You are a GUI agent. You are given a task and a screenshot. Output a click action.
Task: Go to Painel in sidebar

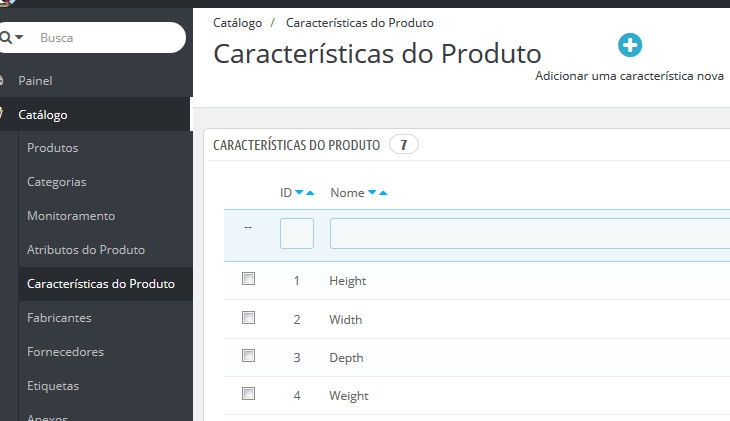pos(35,81)
